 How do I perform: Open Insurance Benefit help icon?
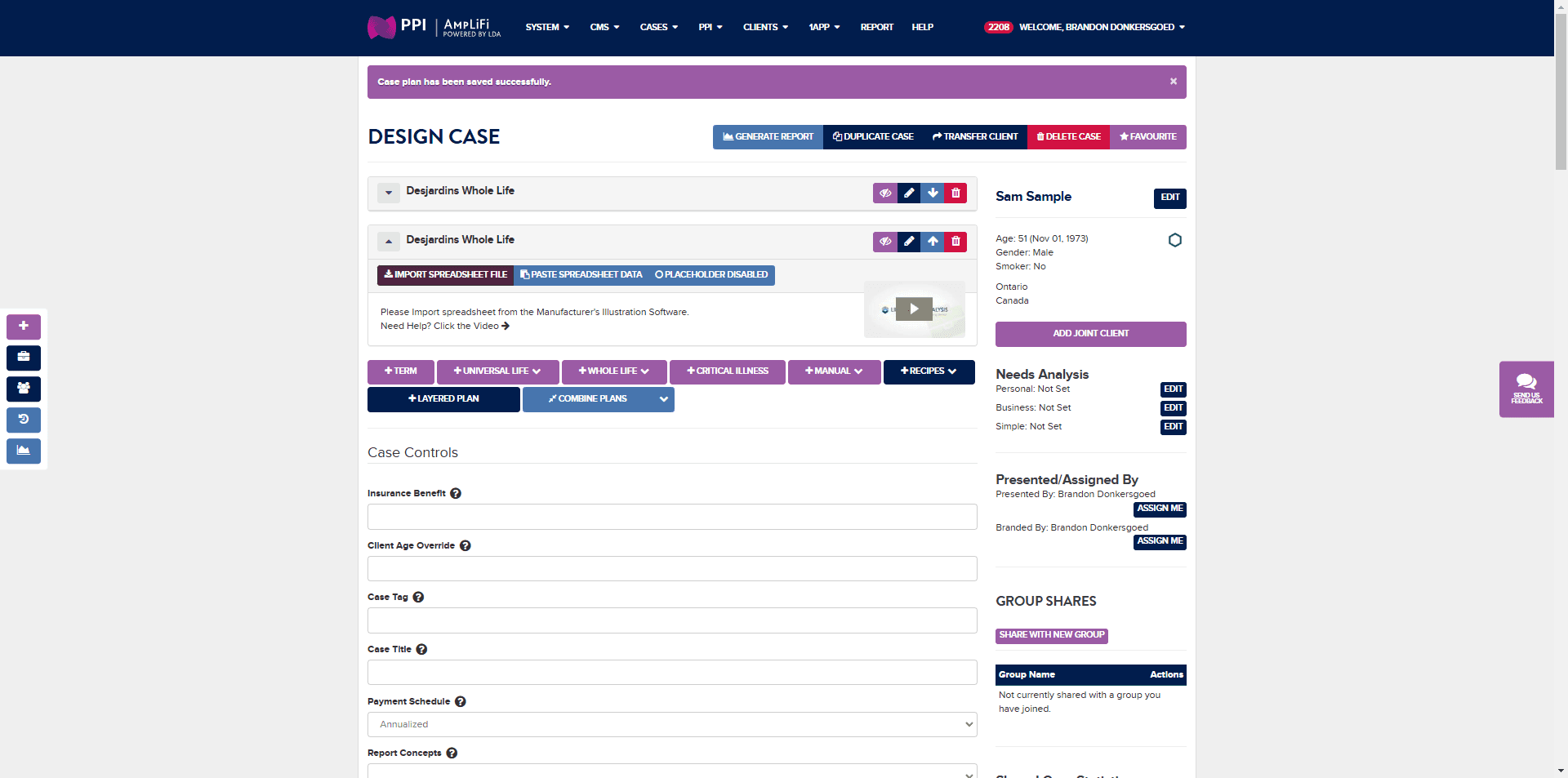(456, 493)
